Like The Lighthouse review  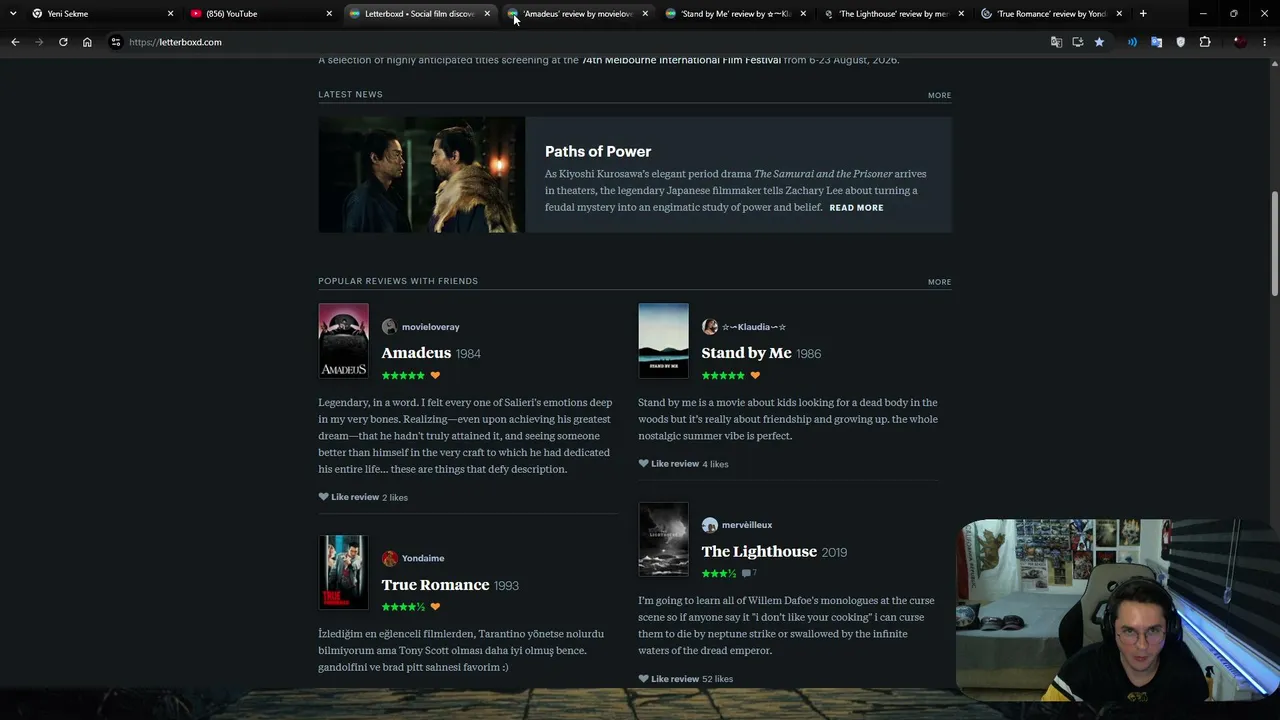(x=668, y=679)
